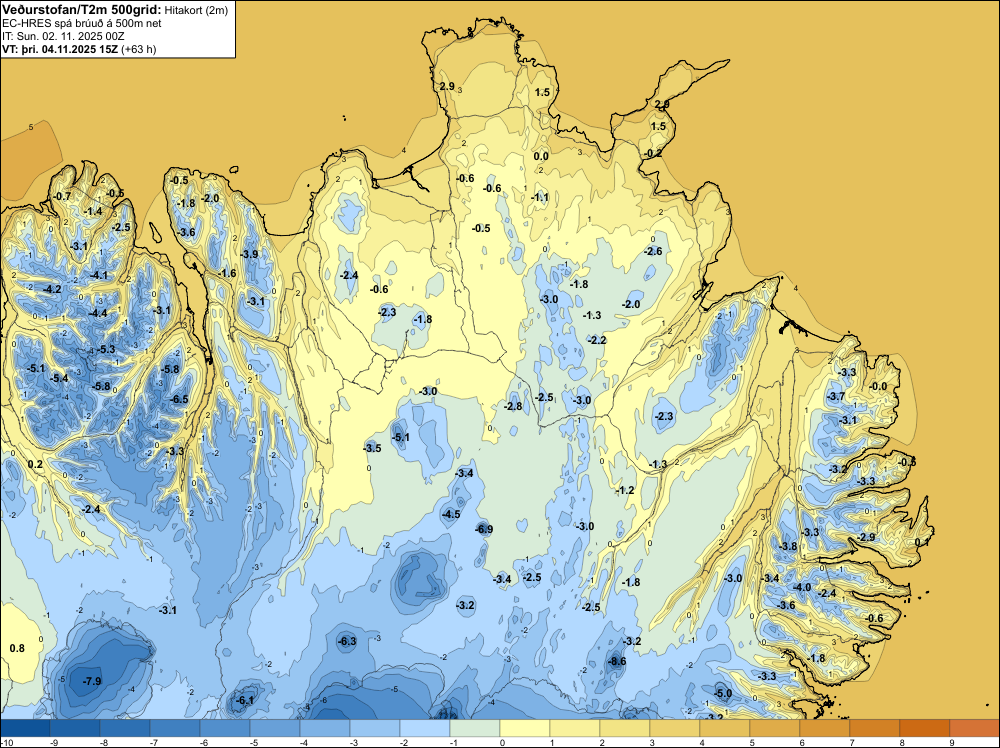Click the -1.4 temperature label
This screenshot has height=748, width=1000.
(x=92, y=211)
